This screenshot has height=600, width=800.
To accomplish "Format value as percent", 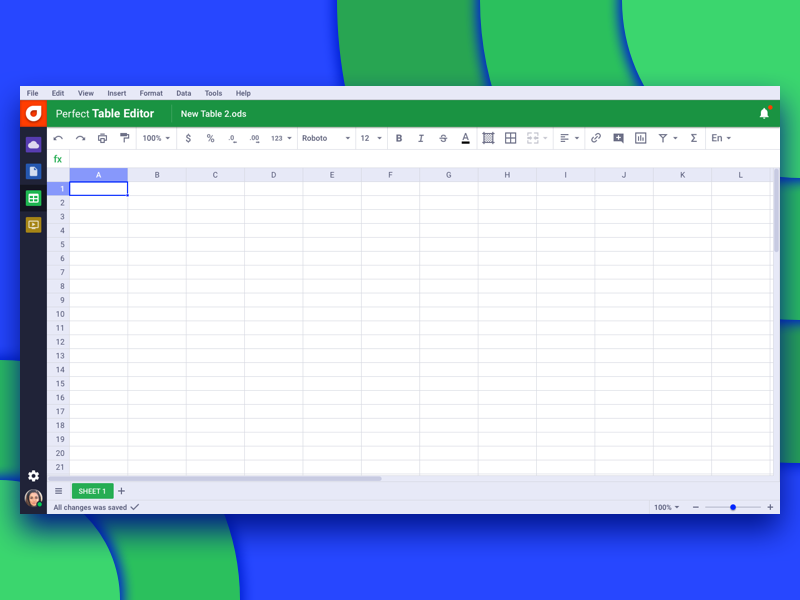I will [x=211, y=138].
